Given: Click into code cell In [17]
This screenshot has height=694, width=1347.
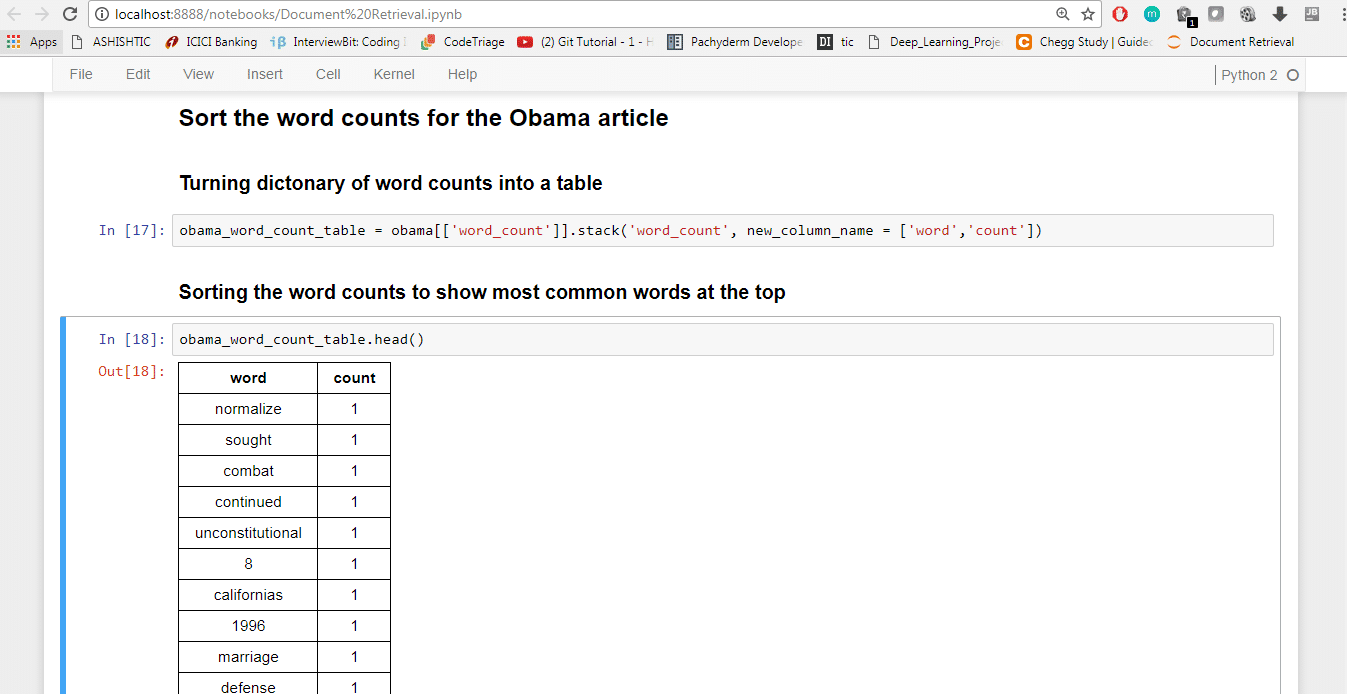Looking at the screenshot, I should 723,230.
